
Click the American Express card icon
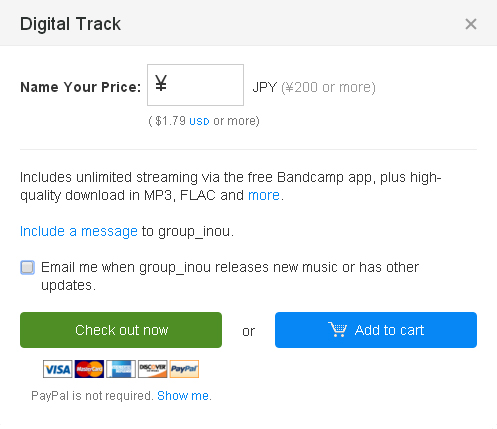pos(121,369)
